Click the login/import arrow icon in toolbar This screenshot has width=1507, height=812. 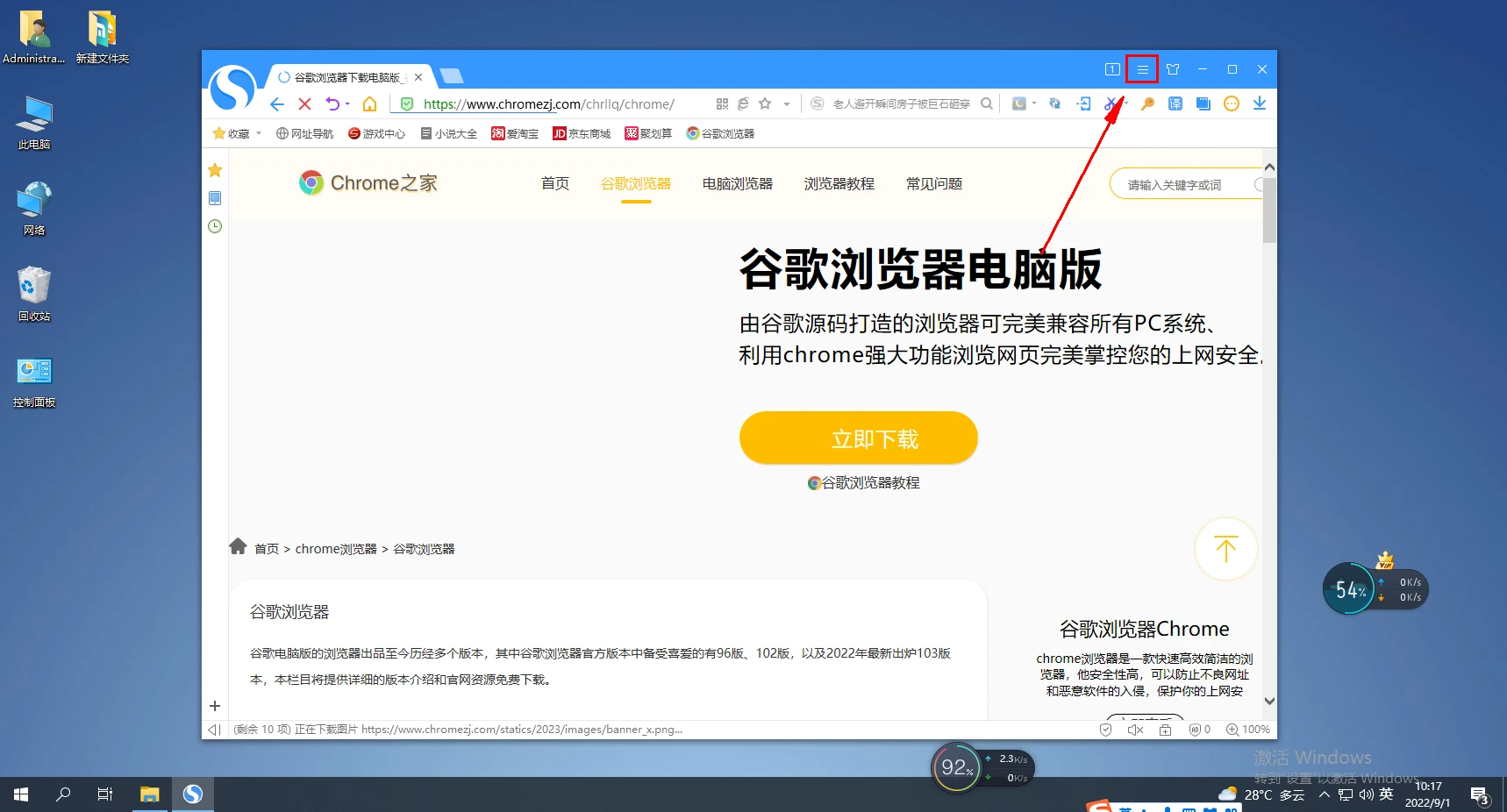(1084, 103)
